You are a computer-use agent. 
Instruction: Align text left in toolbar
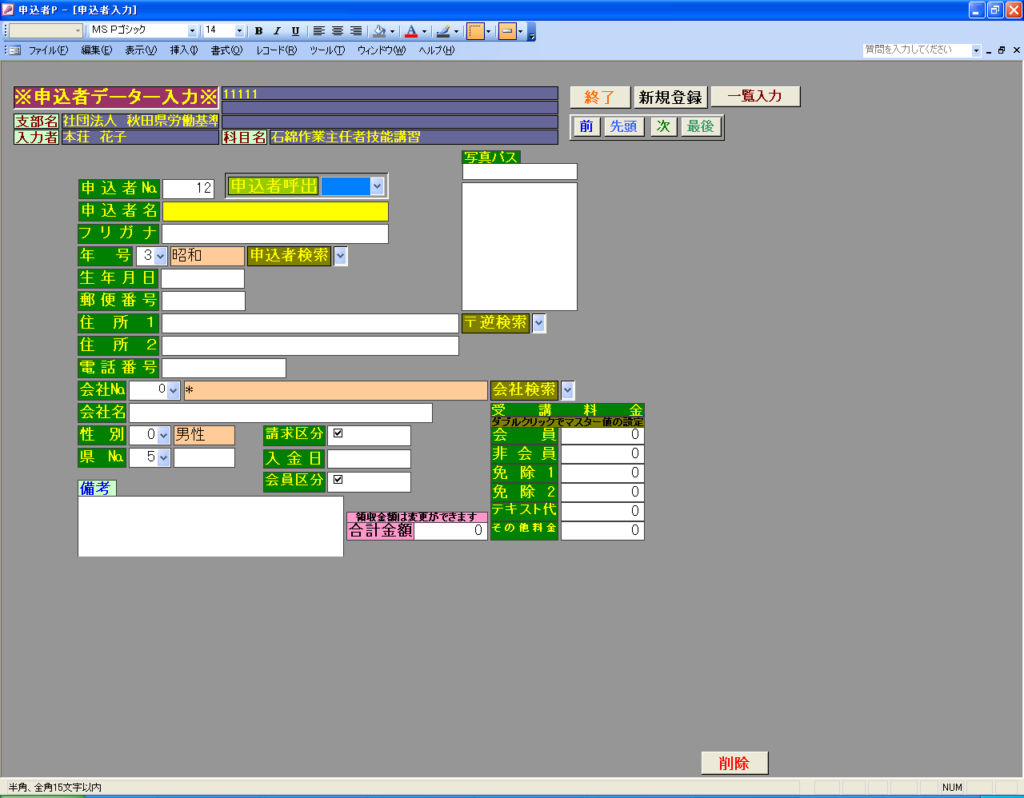pos(319,31)
